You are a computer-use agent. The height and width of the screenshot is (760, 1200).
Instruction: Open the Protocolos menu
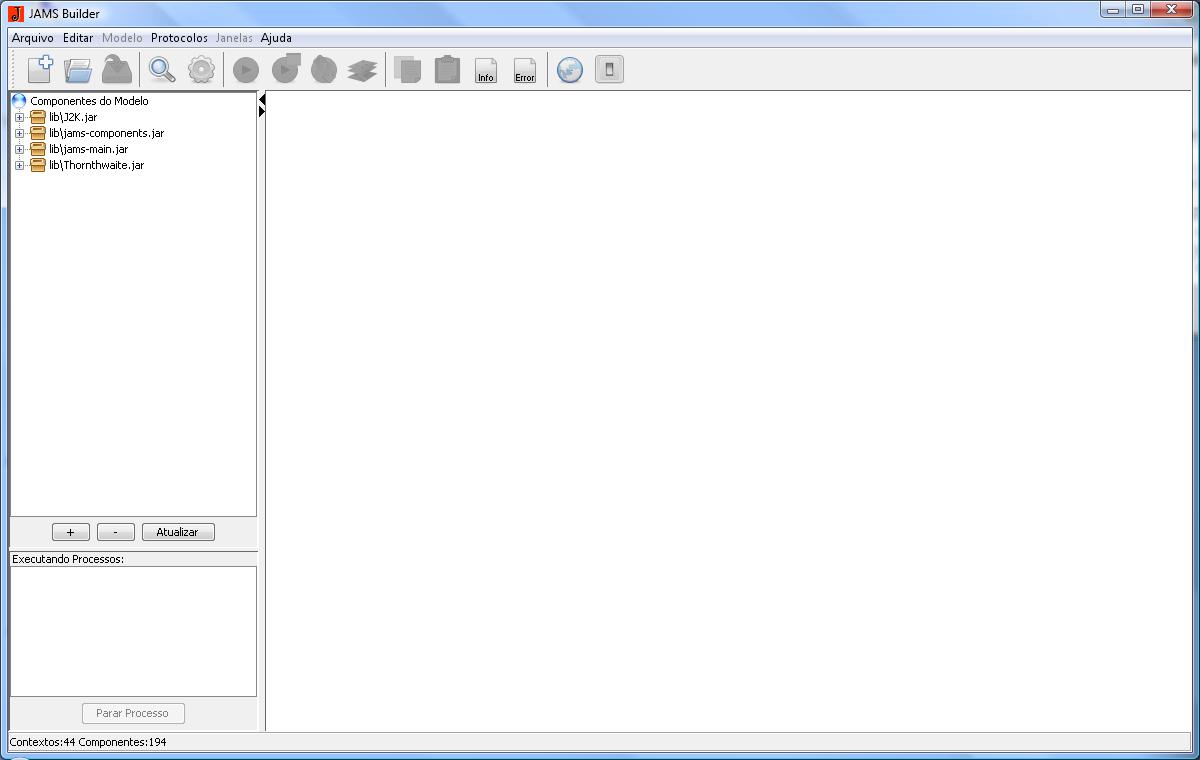pos(179,38)
